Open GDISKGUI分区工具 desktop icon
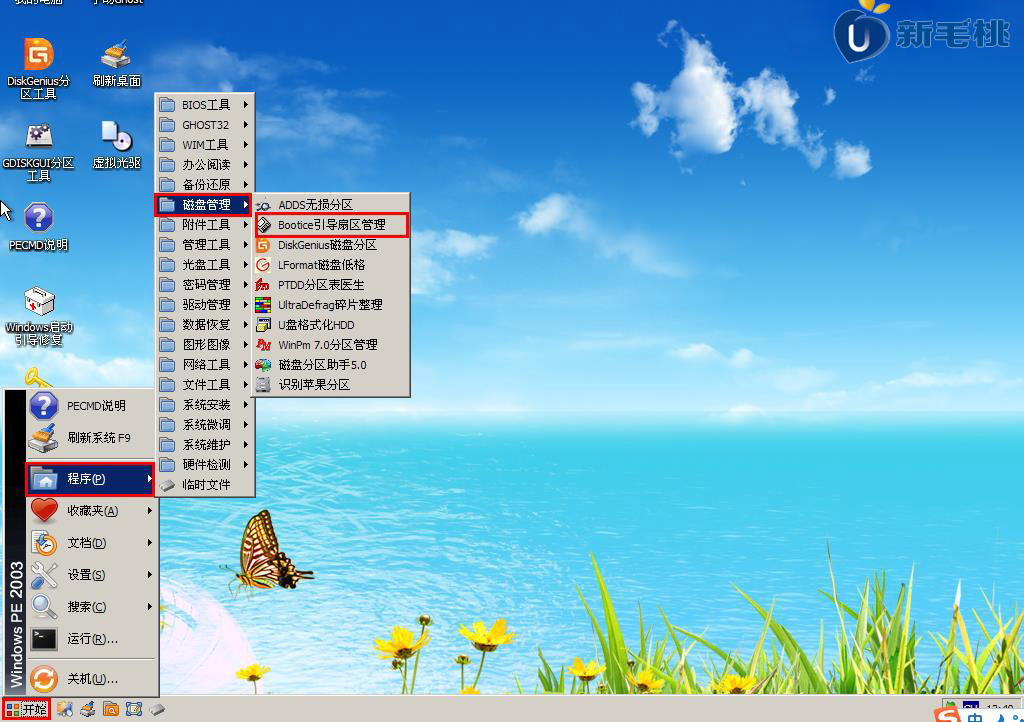The image size is (1024, 722). 39,151
